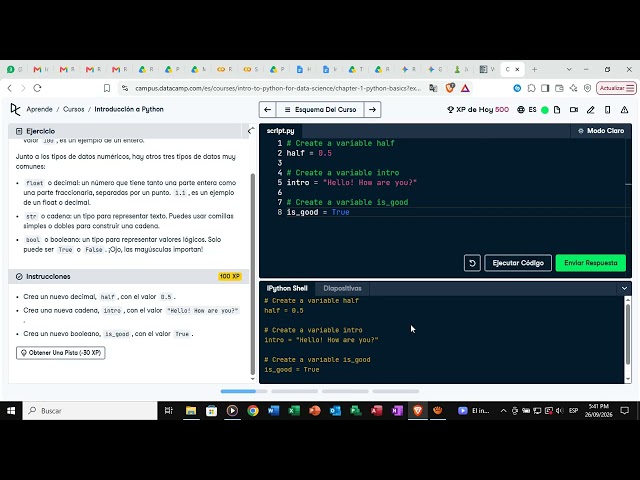Click the mobile phone icon in header
Image resolution: width=640 pixels, height=480 pixels.
[x=607, y=109]
